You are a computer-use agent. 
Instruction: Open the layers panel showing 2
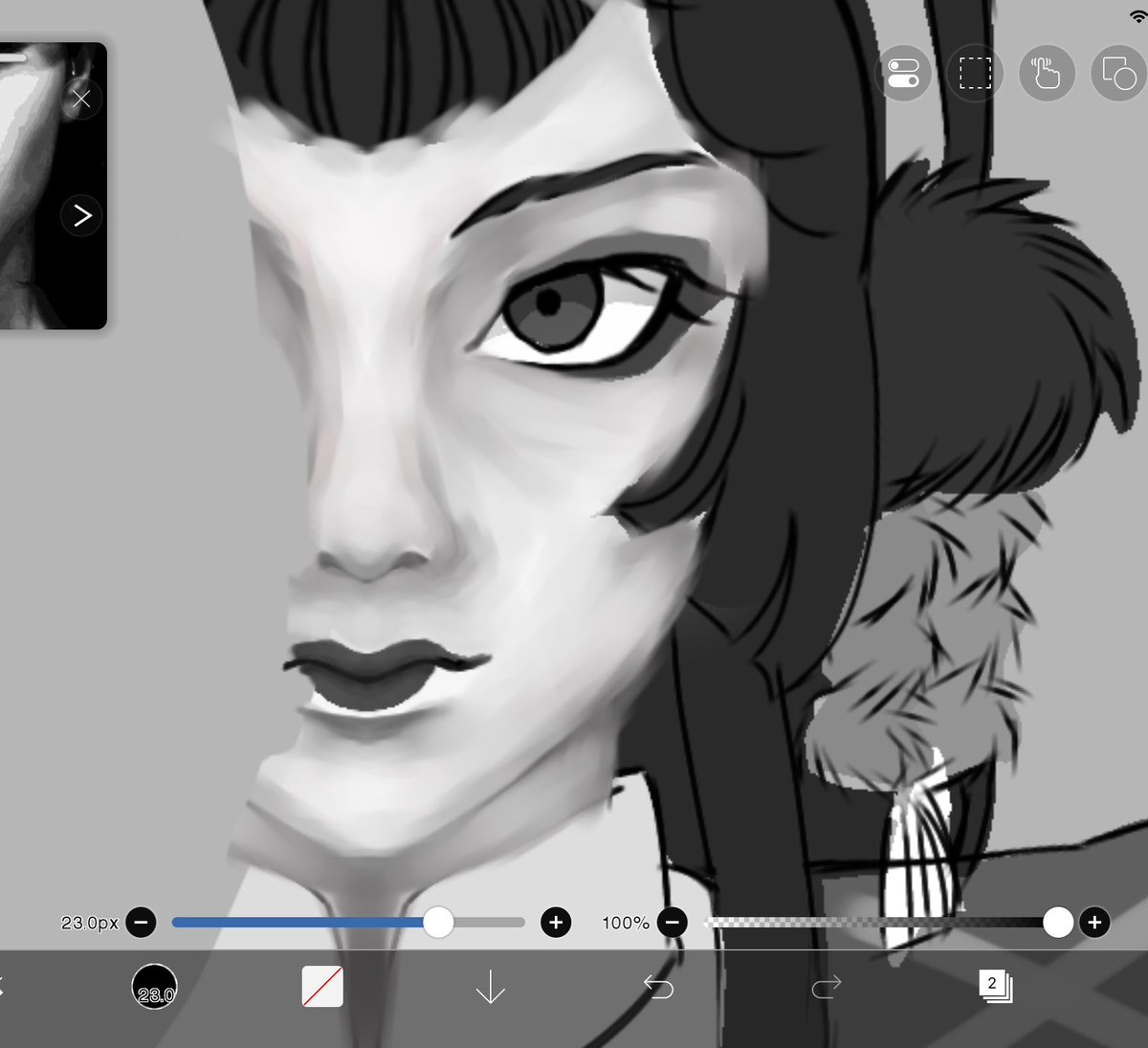point(995,986)
